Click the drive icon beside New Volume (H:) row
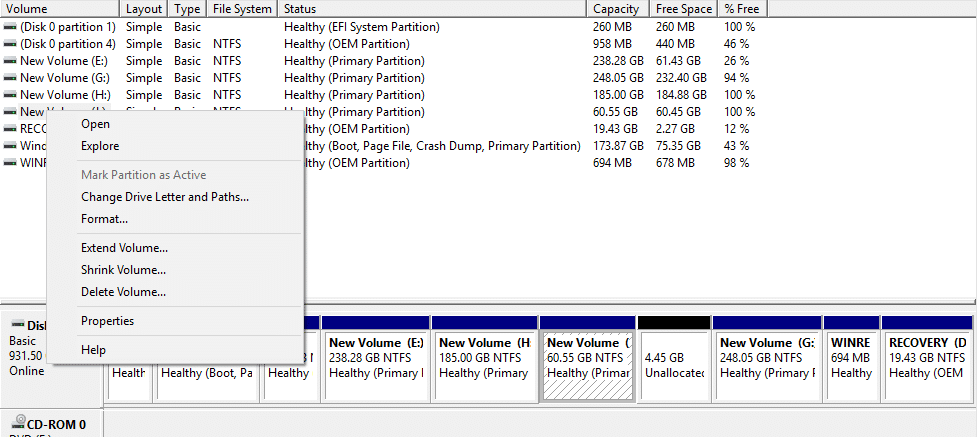The width and height of the screenshot is (978, 437). click(x=10, y=95)
